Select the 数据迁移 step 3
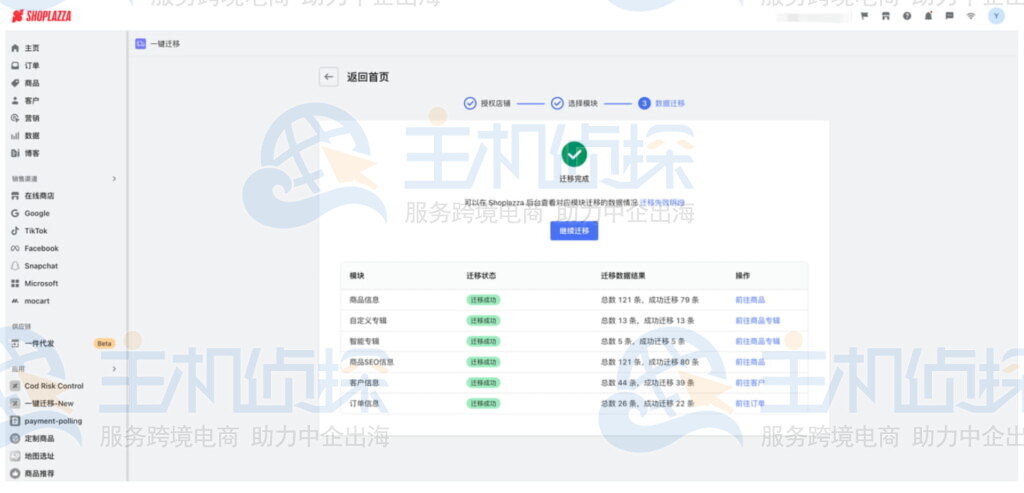 click(x=662, y=103)
